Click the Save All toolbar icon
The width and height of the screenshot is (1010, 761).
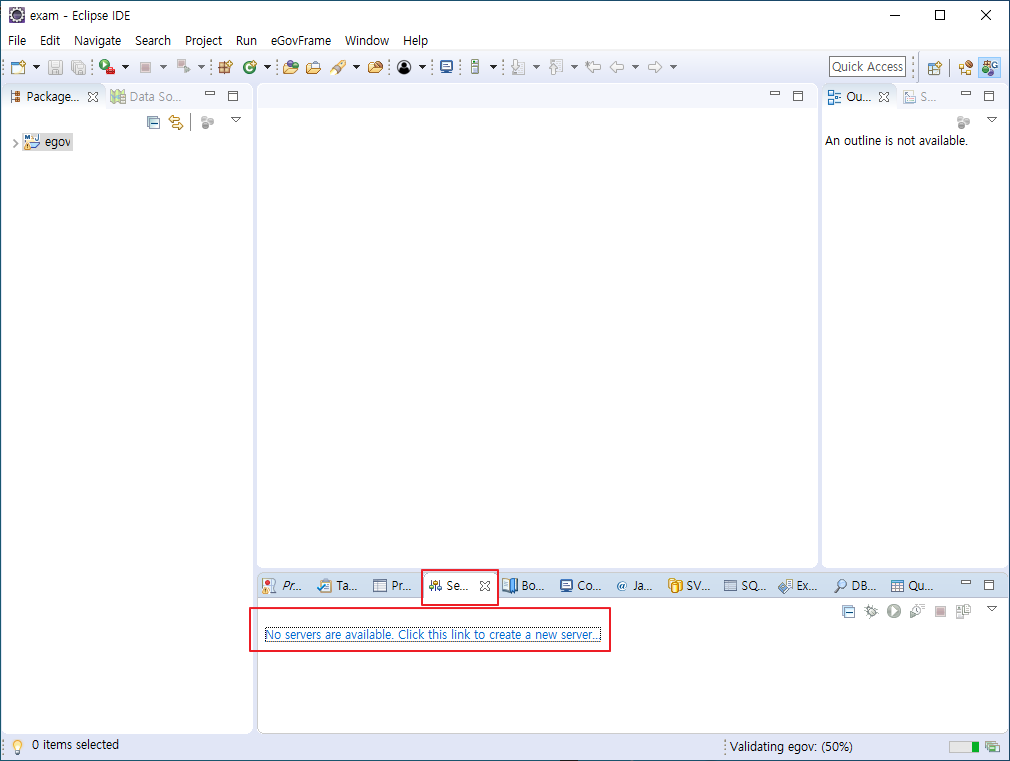78,67
